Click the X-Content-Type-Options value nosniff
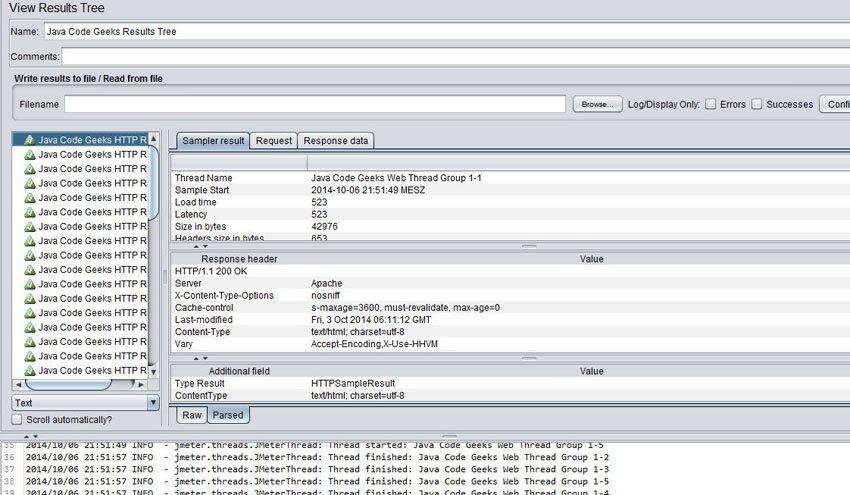Viewport: 850px width, 495px height. 325,295
